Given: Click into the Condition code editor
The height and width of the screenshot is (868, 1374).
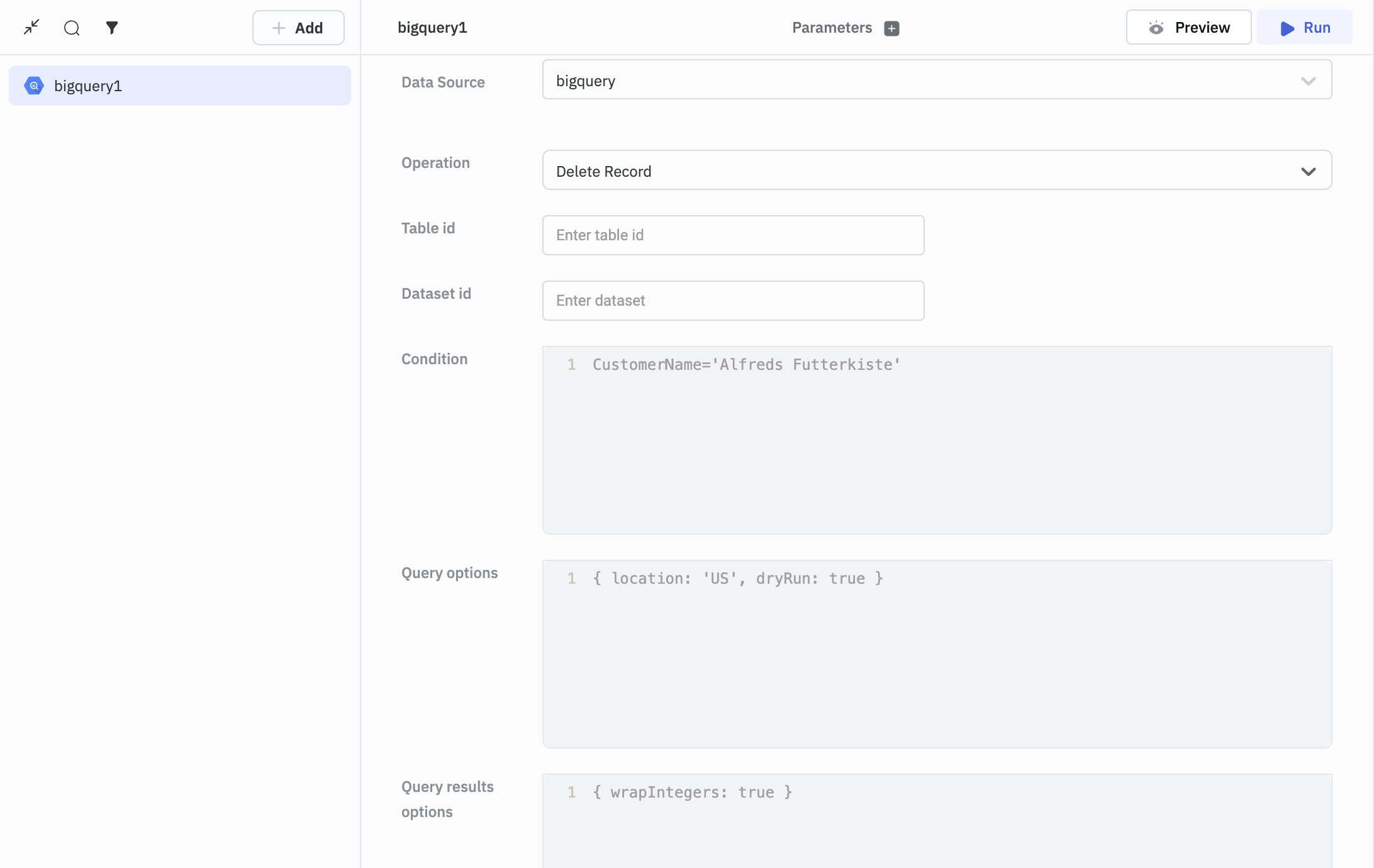Looking at the screenshot, I should tap(936, 440).
